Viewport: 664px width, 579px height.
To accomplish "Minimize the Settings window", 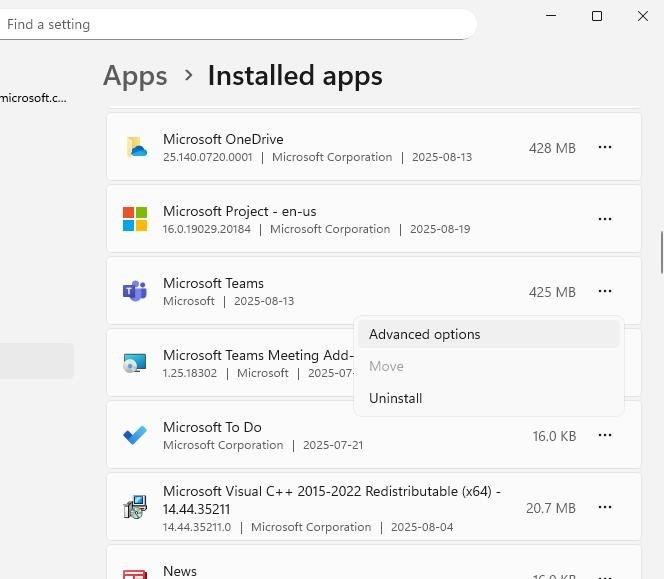I will pos(551,16).
